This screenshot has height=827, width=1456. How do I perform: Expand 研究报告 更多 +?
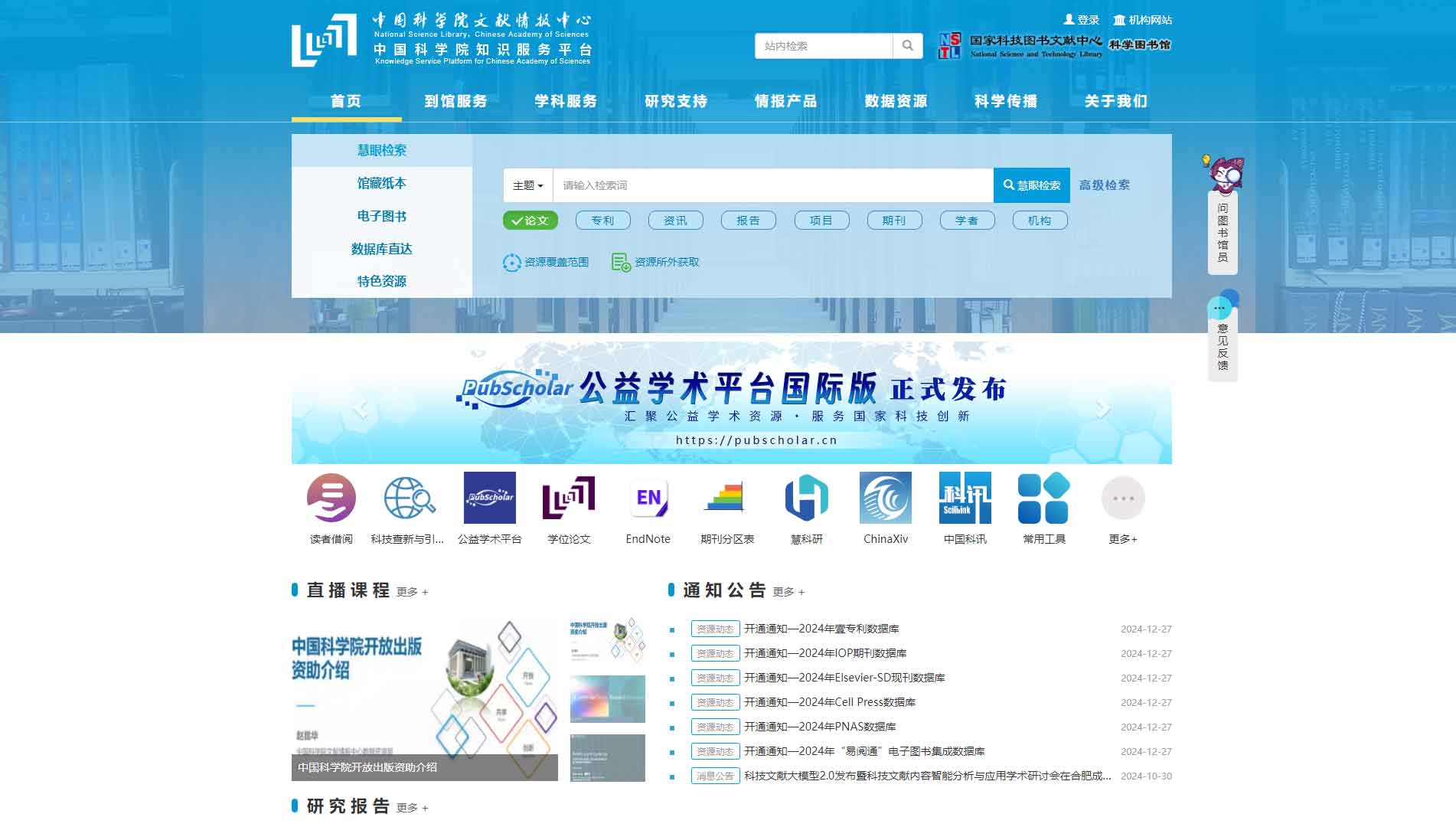[x=413, y=808]
